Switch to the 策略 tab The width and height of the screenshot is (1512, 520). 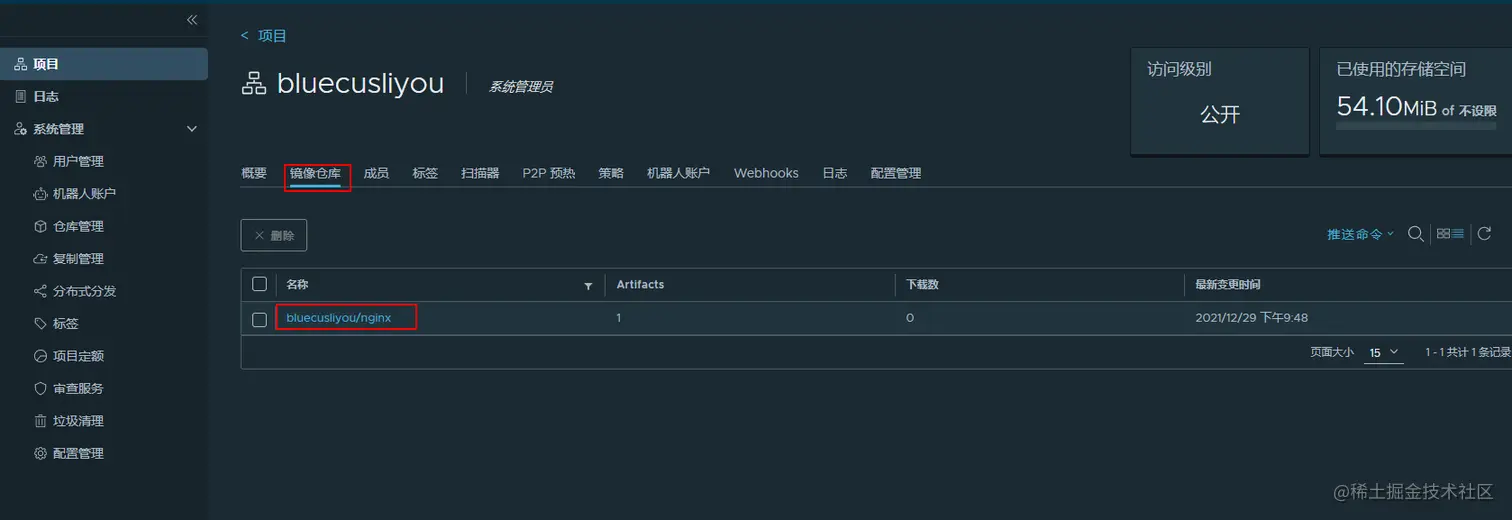coord(611,173)
